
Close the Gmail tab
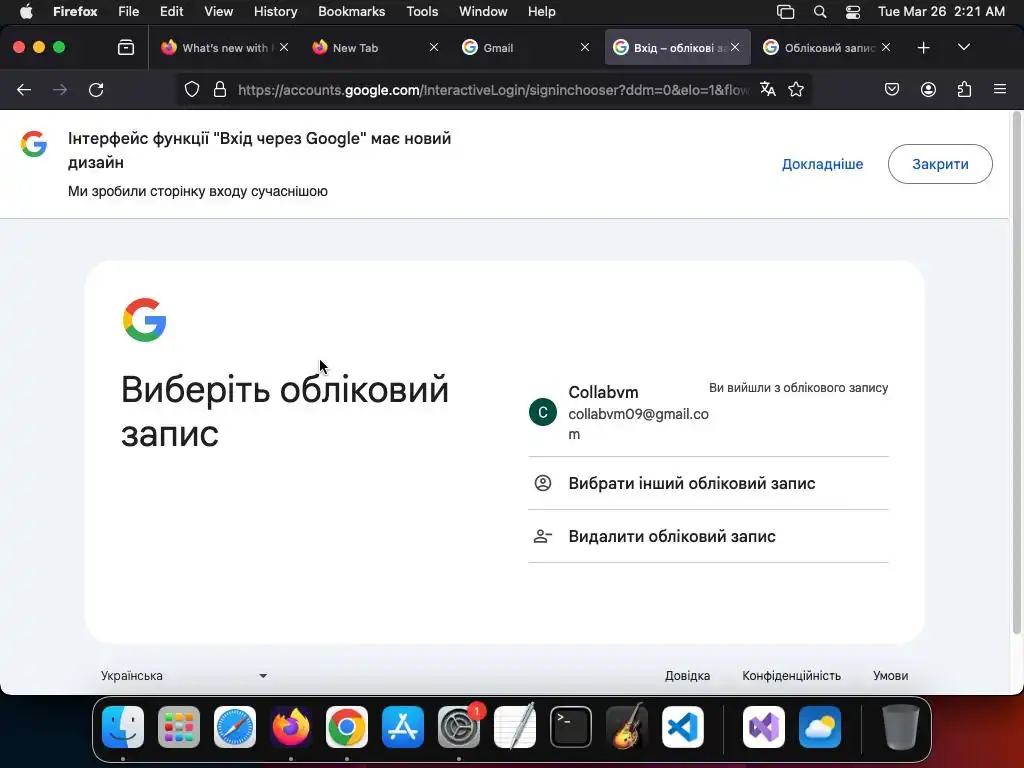click(584, 48)
